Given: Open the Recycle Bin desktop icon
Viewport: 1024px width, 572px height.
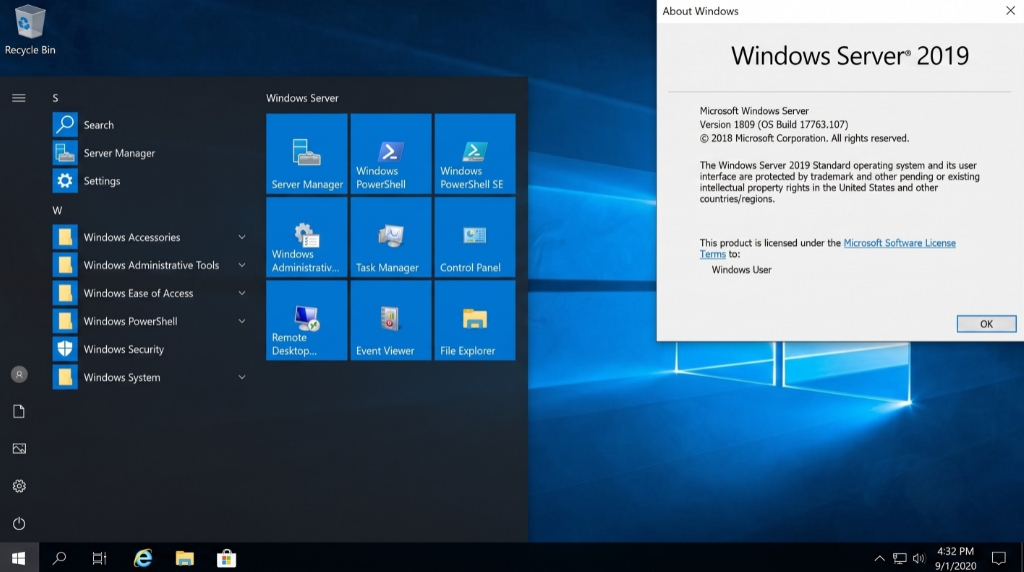Looking at the screenshot, I should [29, 30].
